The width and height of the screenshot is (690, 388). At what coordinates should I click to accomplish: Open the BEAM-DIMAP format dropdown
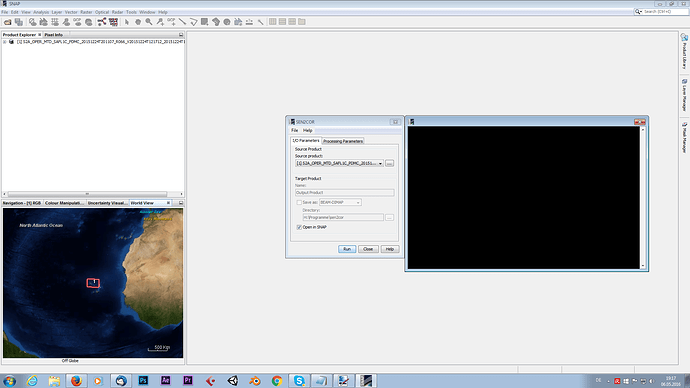coord(340,202)
